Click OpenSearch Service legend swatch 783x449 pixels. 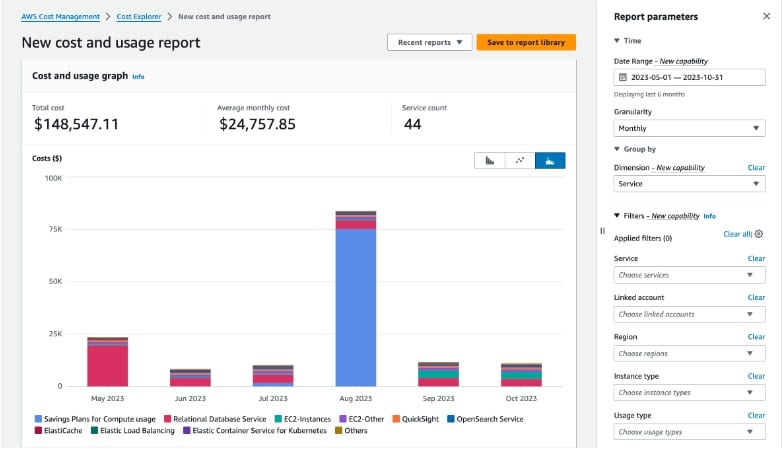(x=450, y=419)
